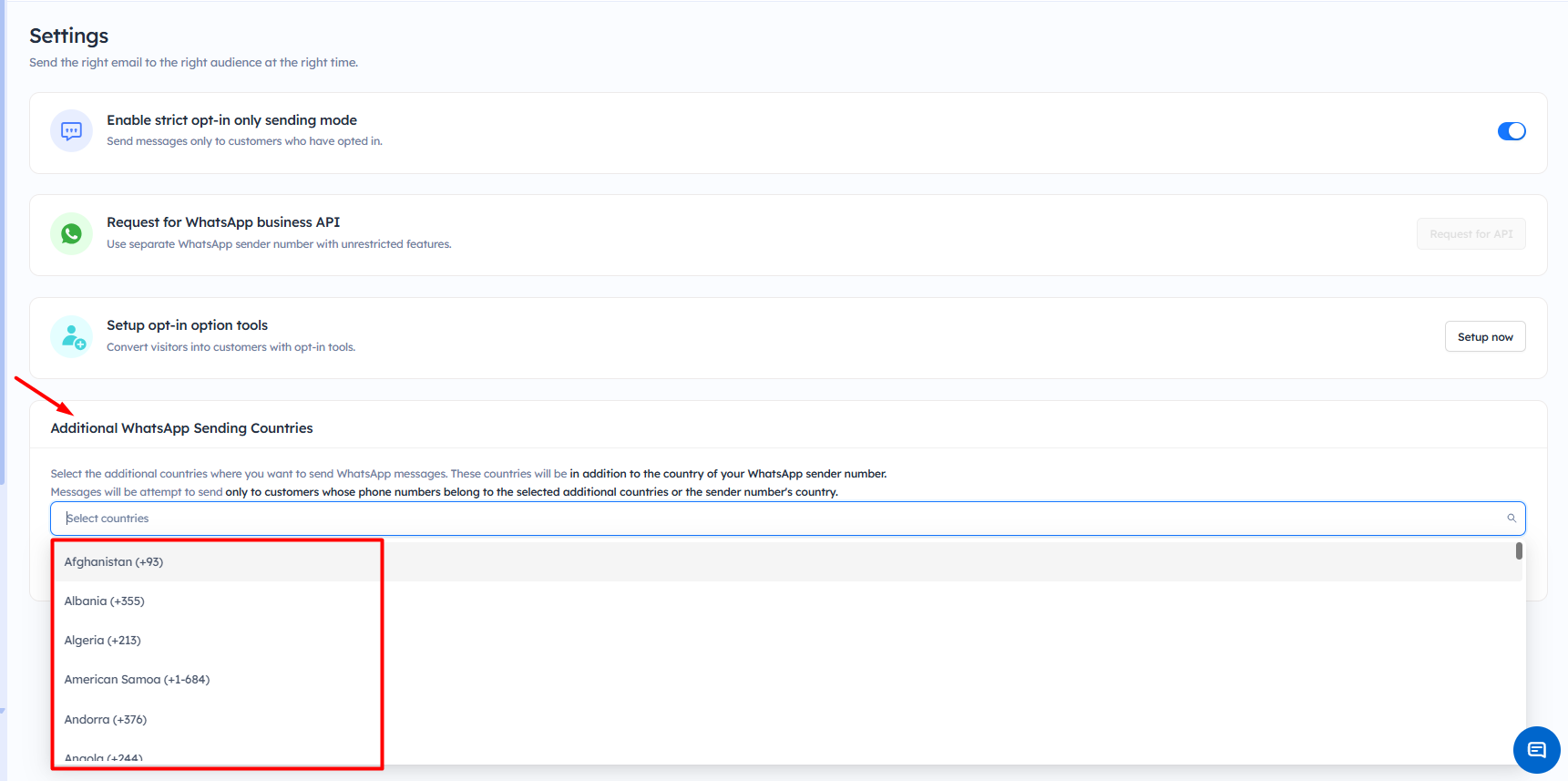
Task: Open the blue live chat support widget
Action: click(x=1536, y=750)
